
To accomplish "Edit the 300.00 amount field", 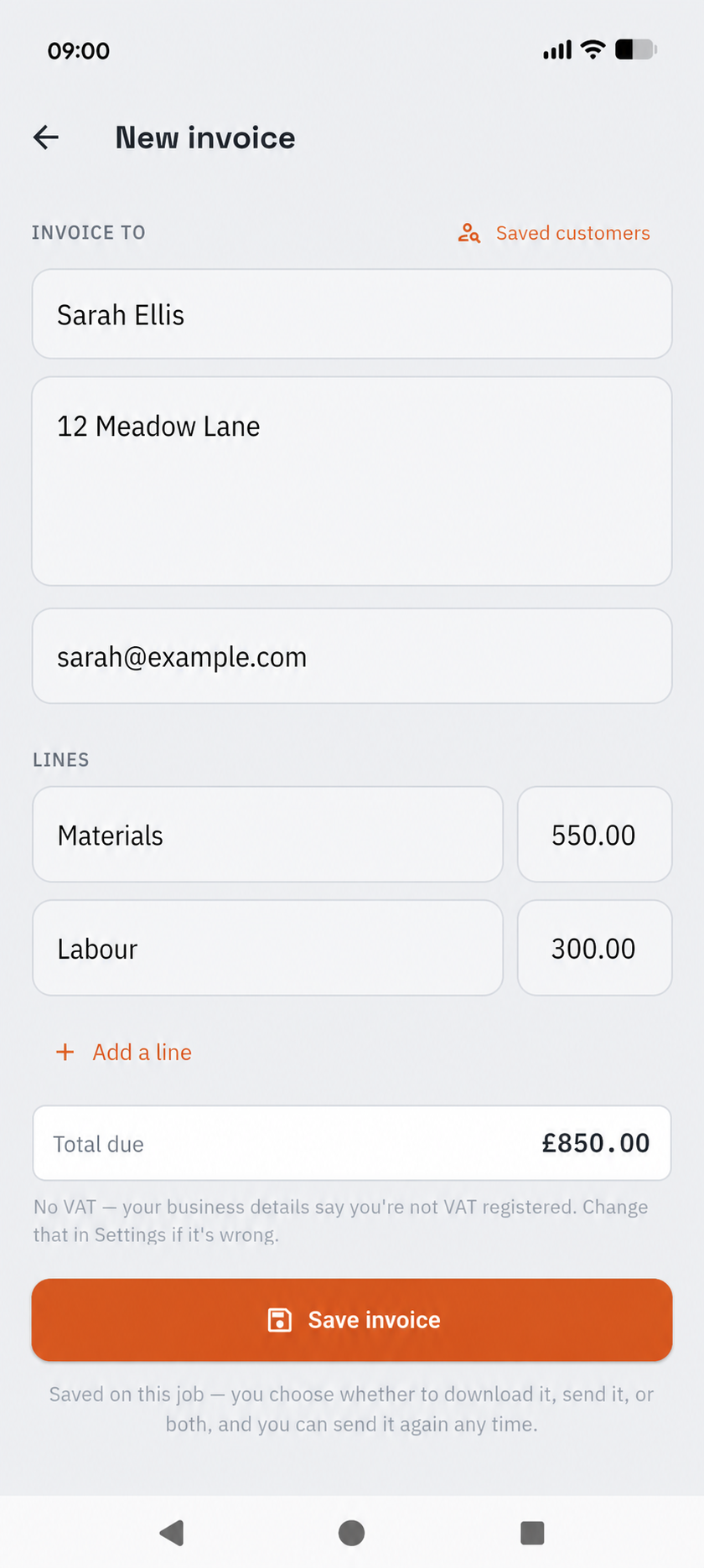I will [x=595, y=948].
